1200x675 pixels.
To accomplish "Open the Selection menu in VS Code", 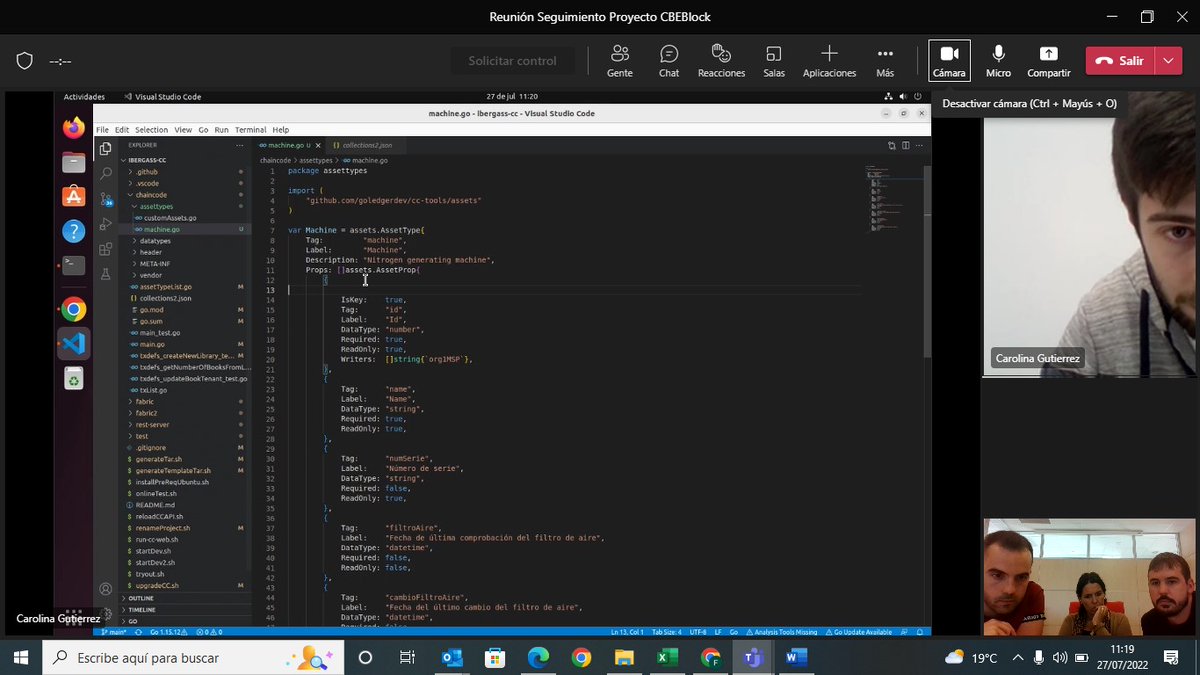I will tap(151, 130).
